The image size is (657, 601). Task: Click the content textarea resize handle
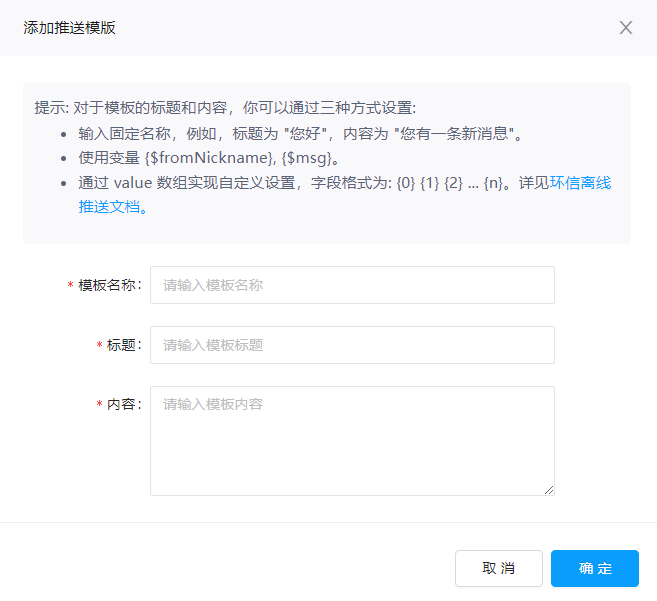[549, 490]
